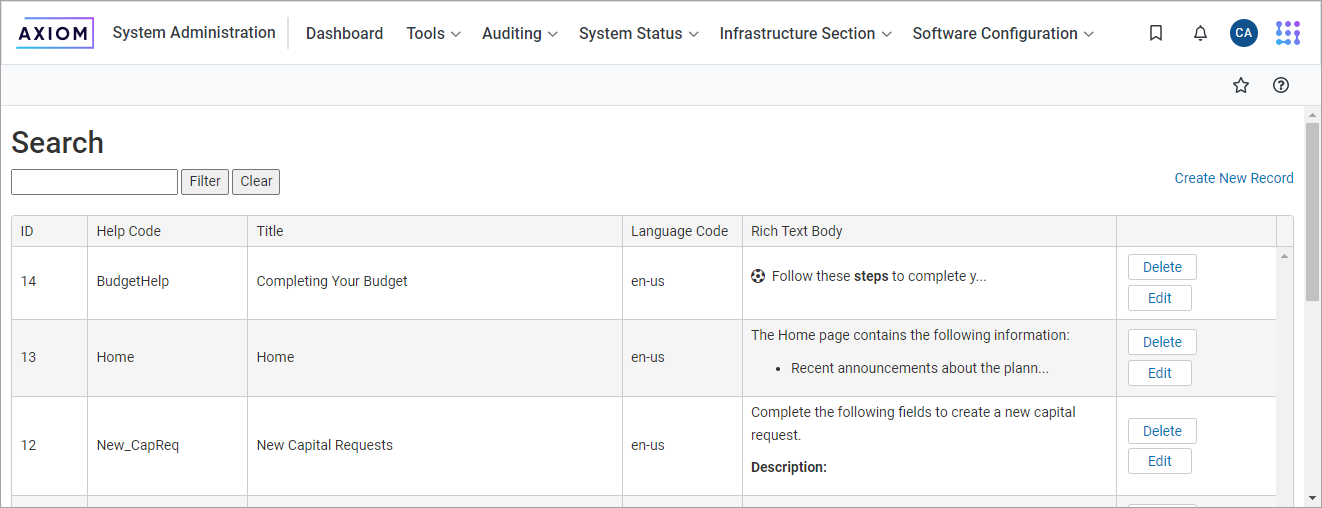Edit the New_CapReq record
Viewport: 1322px width, 508px height.
pos(1159,461)
